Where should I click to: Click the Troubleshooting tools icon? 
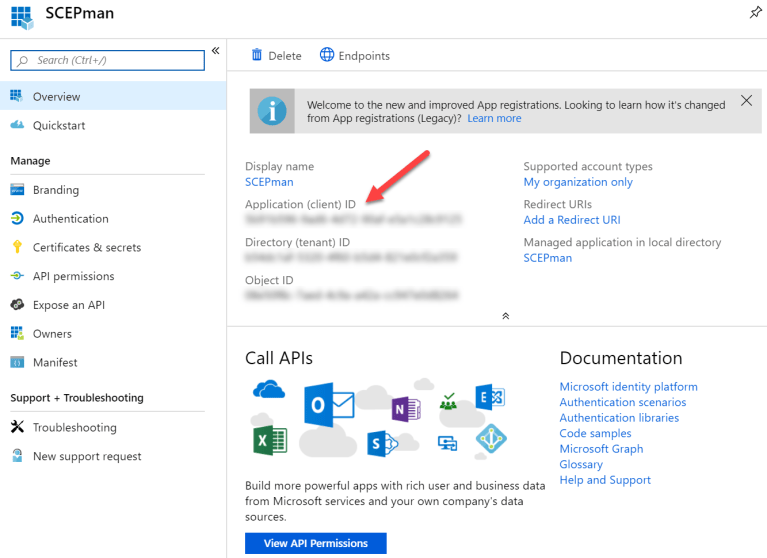click(x=17, y=427)
